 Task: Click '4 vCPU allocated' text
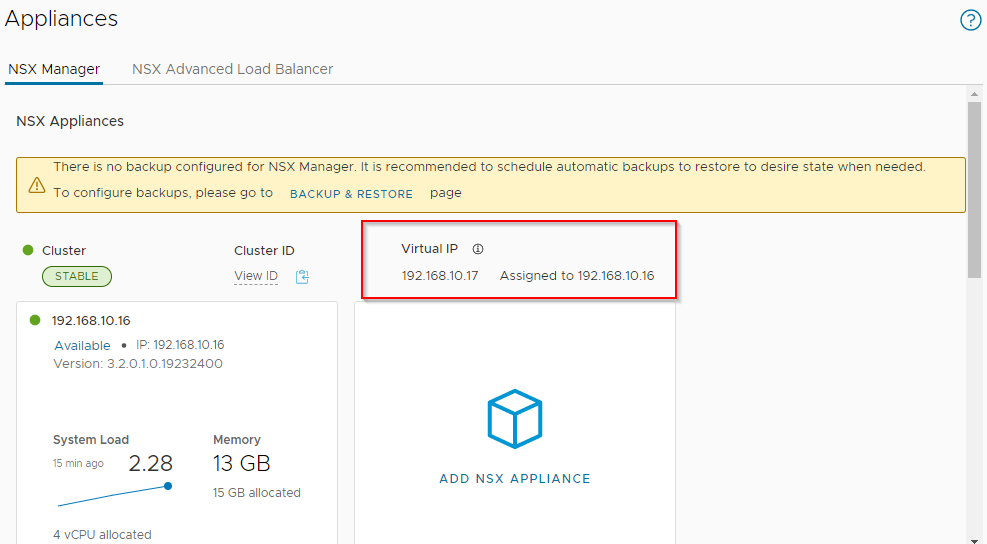pos(103,535)
